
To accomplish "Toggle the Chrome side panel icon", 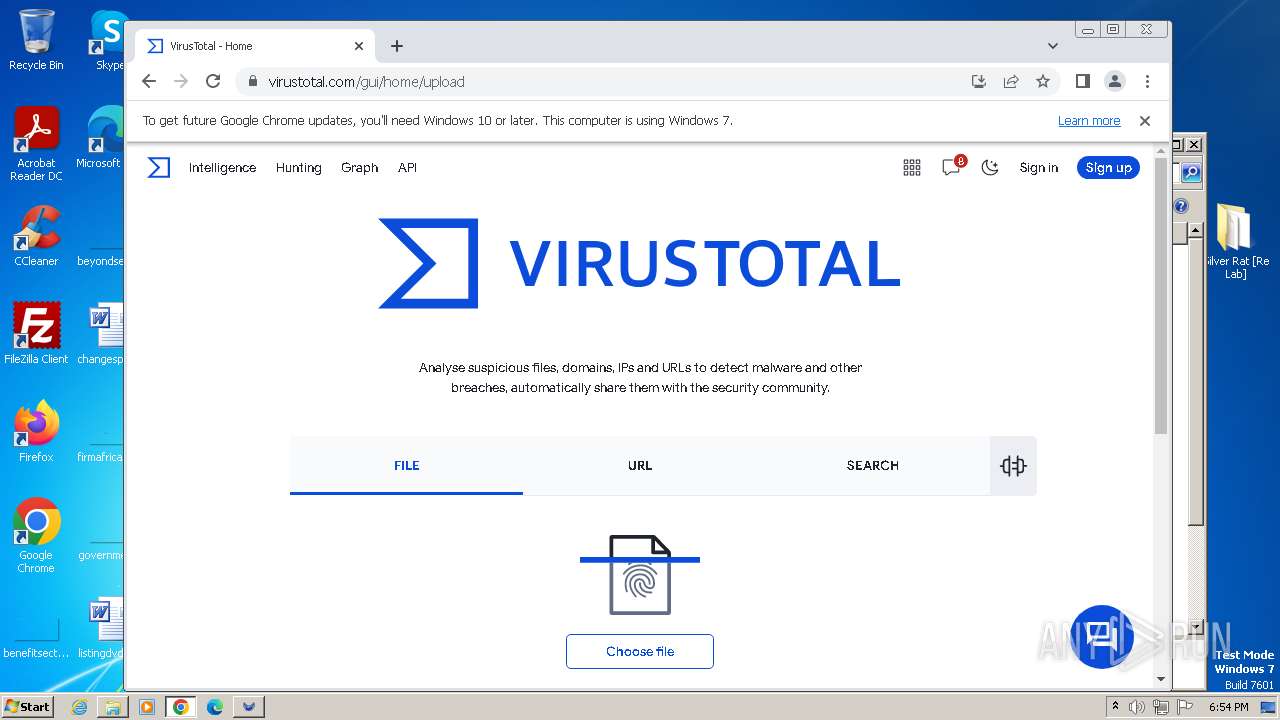I will click(x=1082, y=82).
